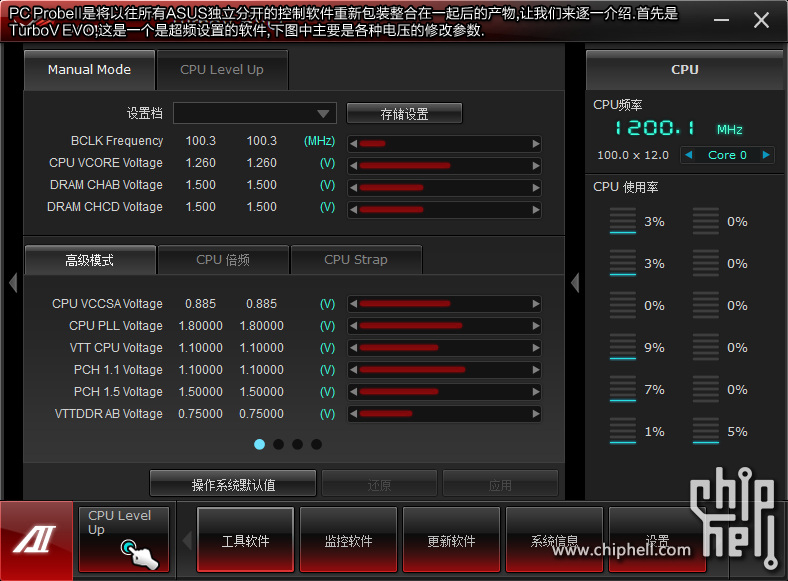The image size is (788, 581).
Task: Click the 存储设置 save profile button
Action: pos(404,114)
